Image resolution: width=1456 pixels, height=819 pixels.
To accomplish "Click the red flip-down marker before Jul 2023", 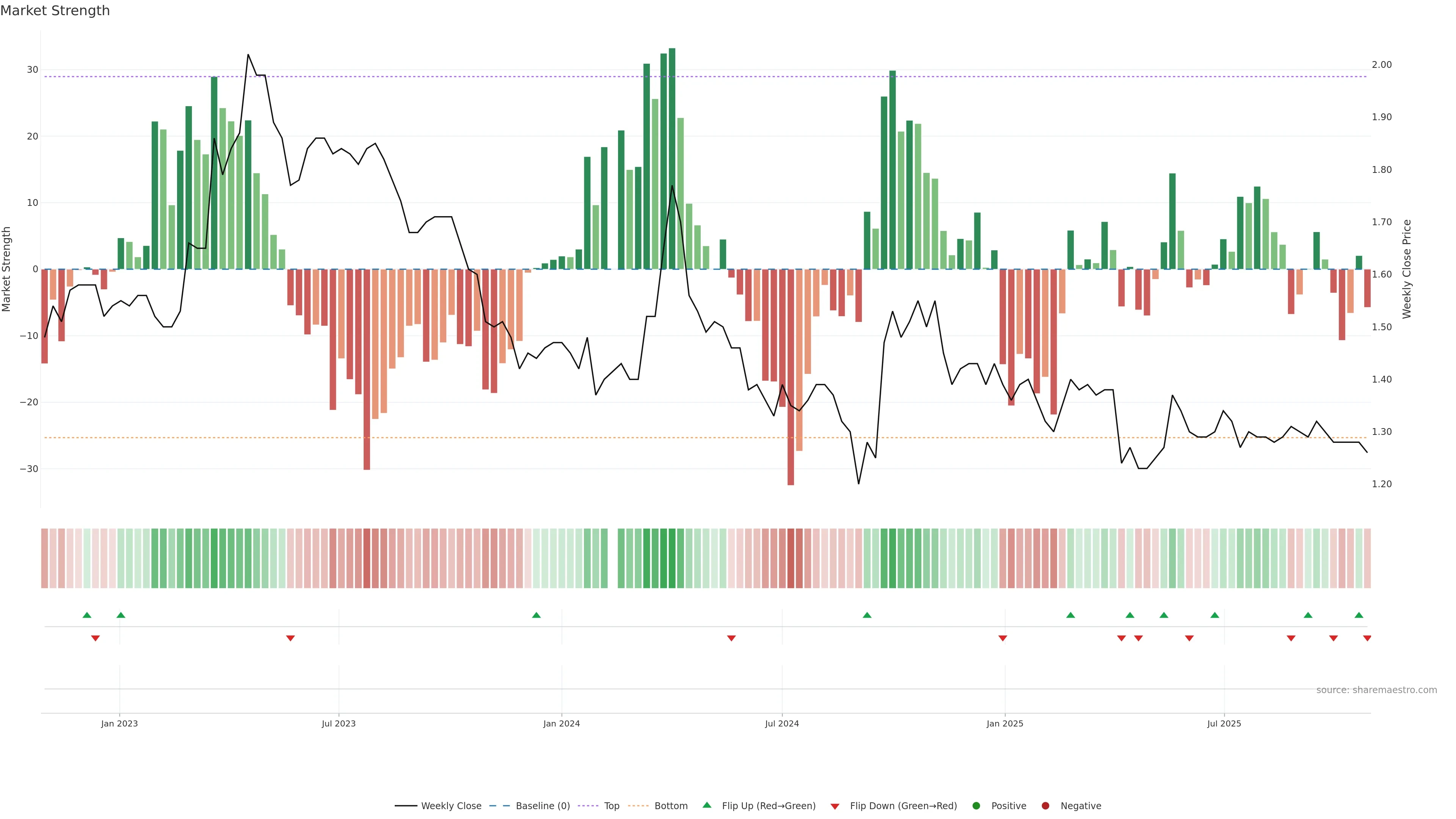I will tap(290, 638).
